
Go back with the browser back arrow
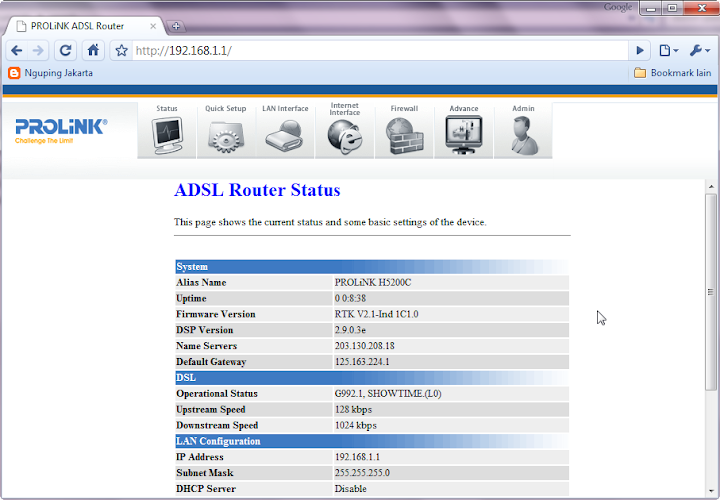pos(17,51)
